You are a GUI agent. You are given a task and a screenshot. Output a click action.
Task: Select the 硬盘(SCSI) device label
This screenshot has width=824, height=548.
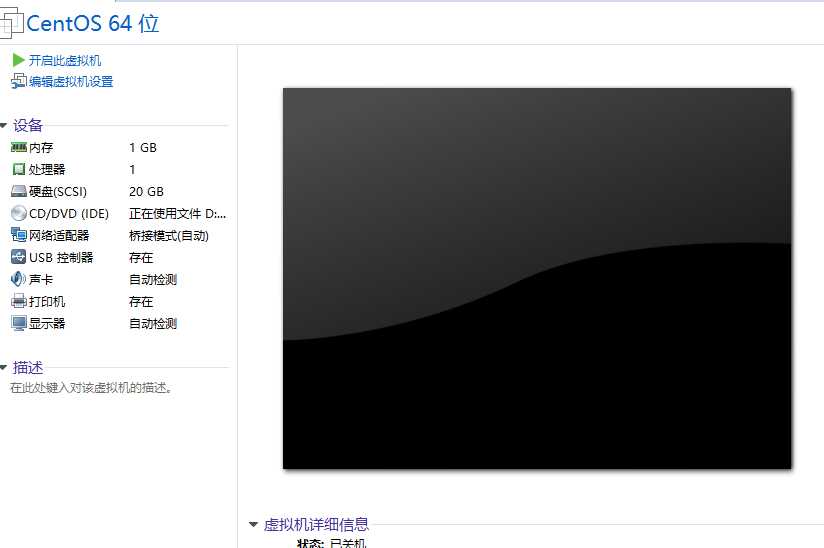(x=58, y=191)
